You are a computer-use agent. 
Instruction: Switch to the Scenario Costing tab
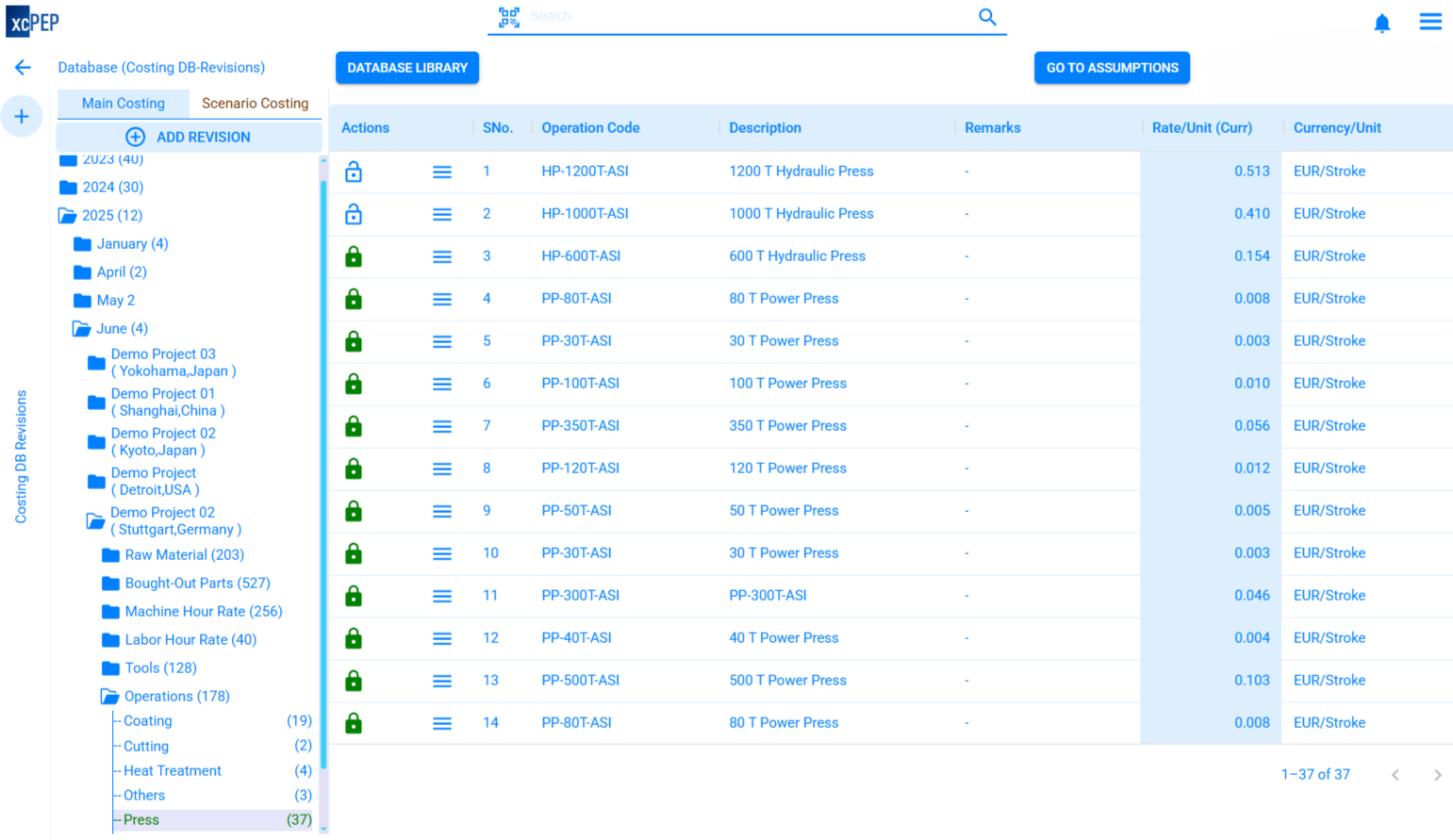coord(254,103)
